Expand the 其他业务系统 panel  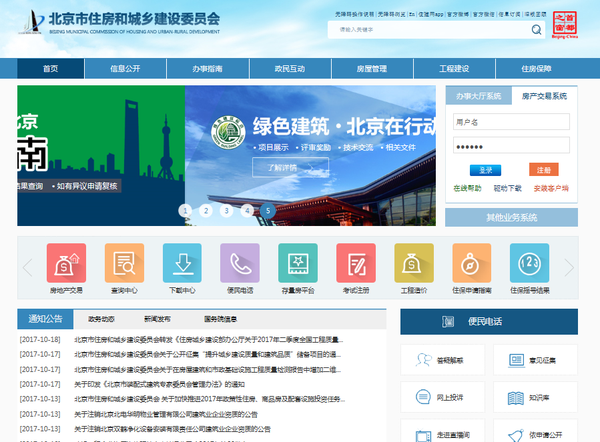coord(512,217)
